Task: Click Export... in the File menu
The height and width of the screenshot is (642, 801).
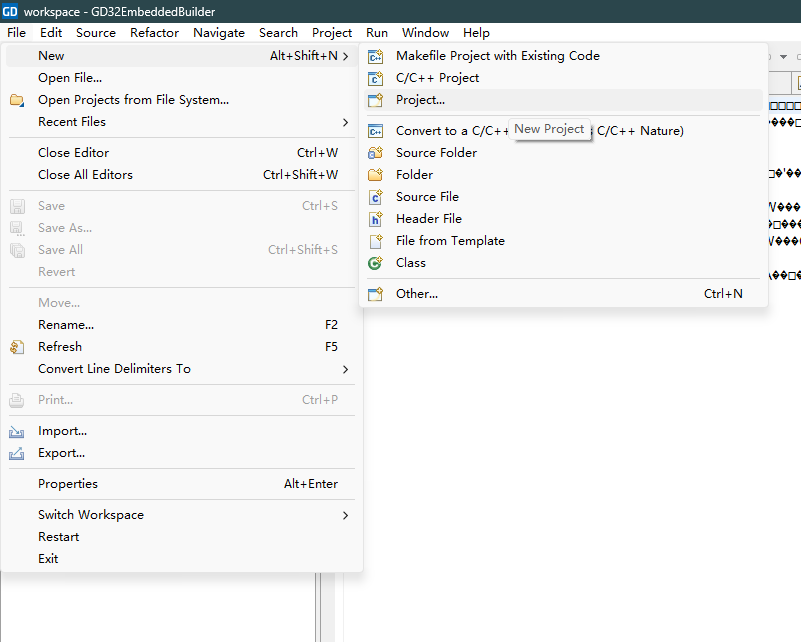Action: [x=61, y=453]
